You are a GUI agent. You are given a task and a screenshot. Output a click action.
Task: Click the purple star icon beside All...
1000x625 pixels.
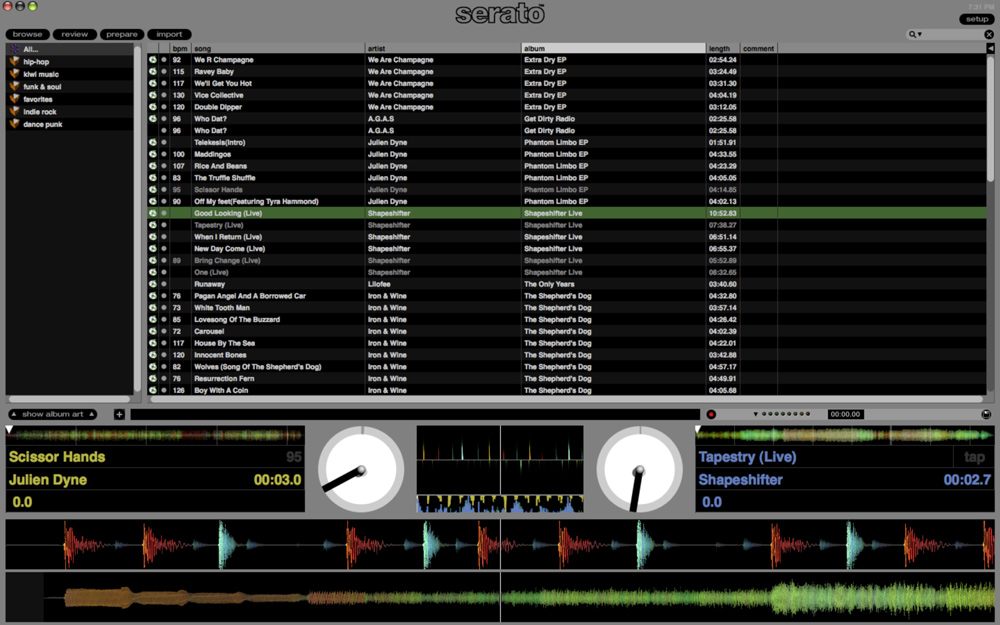tap(15, 49)
